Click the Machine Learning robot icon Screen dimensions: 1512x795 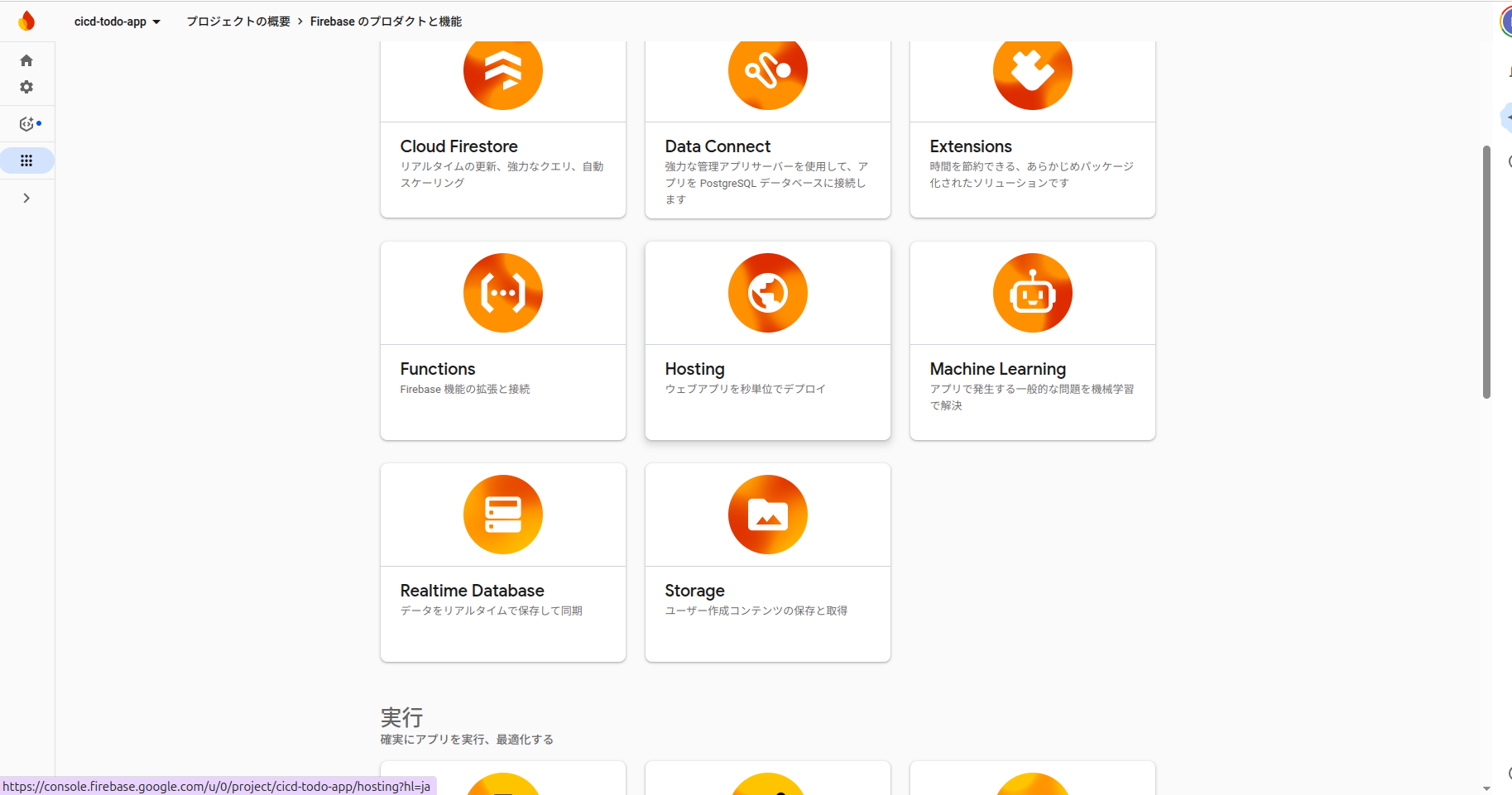pos(1033,293)
